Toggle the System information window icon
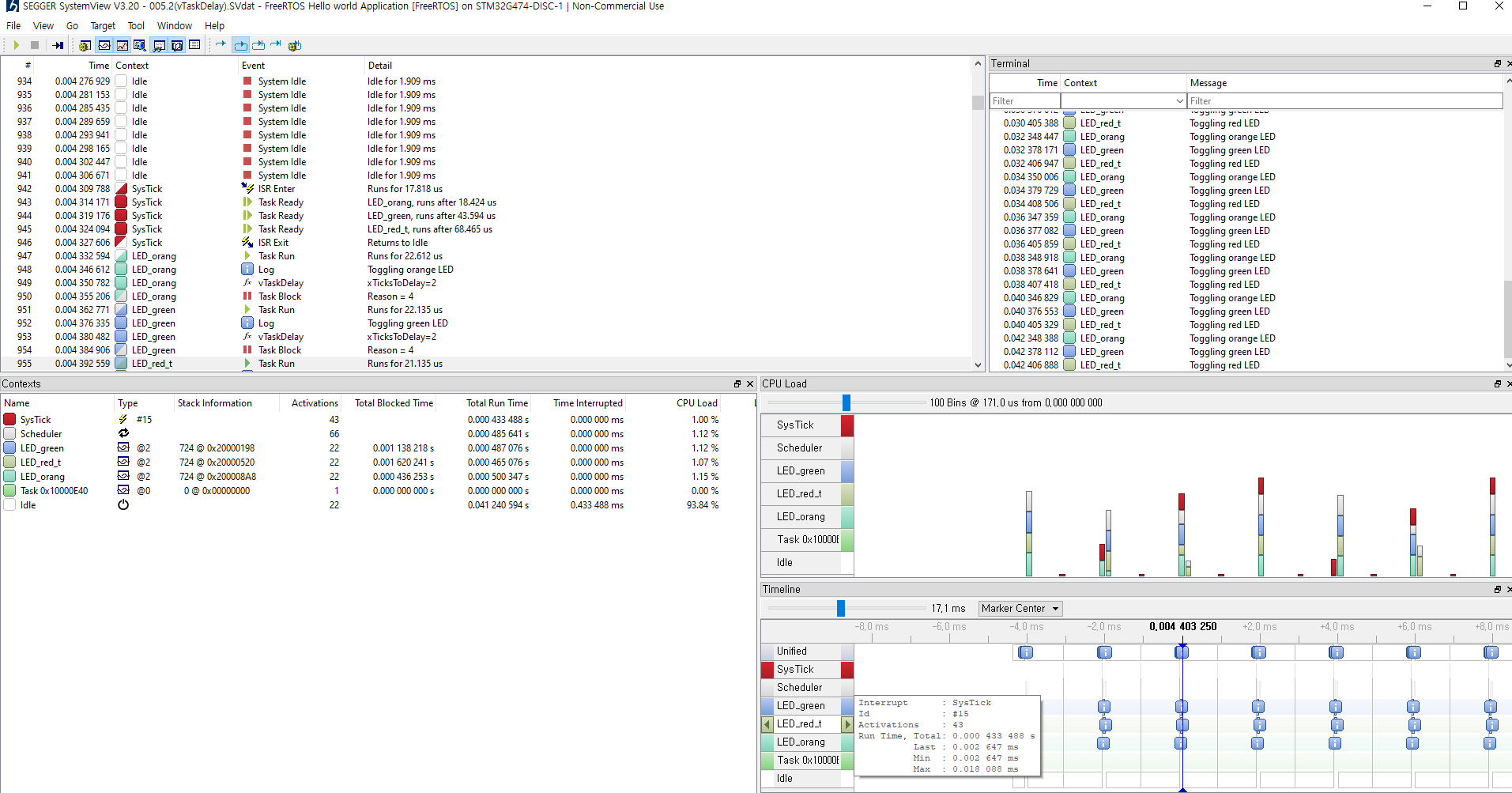The width and height of the screenshot is (1512, 793). (x=85, y=45)
